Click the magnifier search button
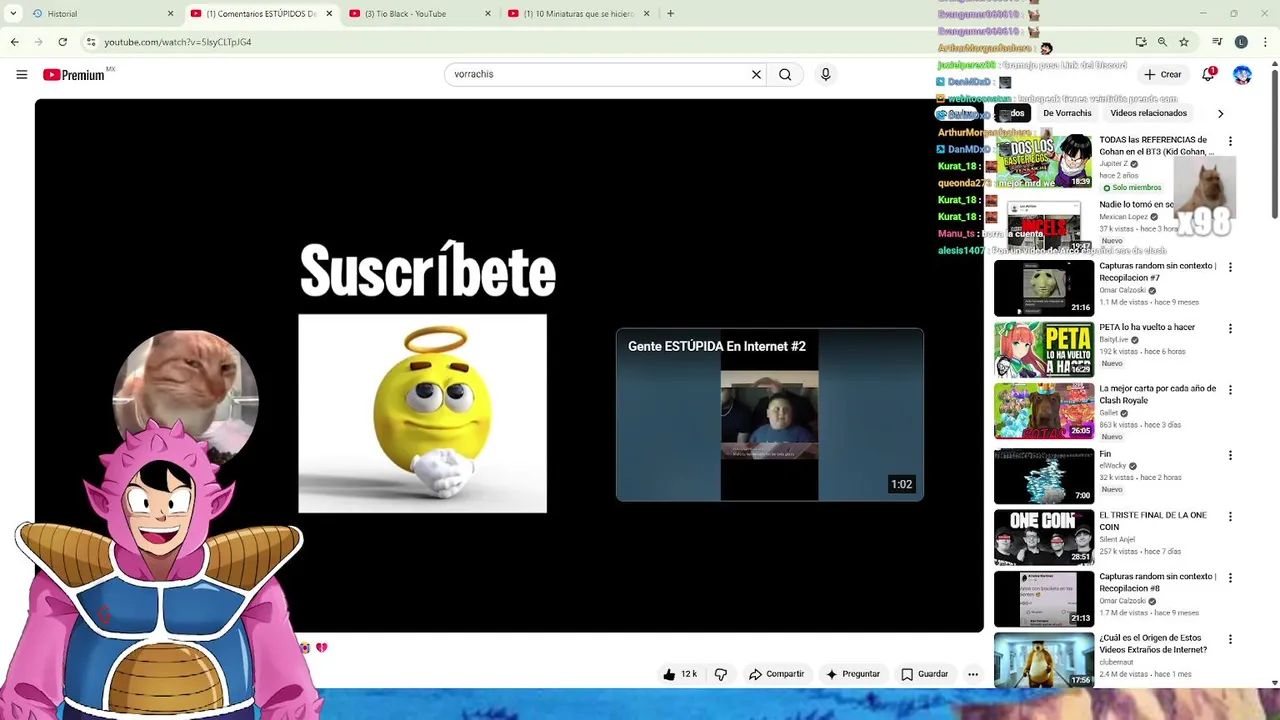Screen dimensions: 1280x720 tap(785, 74)
